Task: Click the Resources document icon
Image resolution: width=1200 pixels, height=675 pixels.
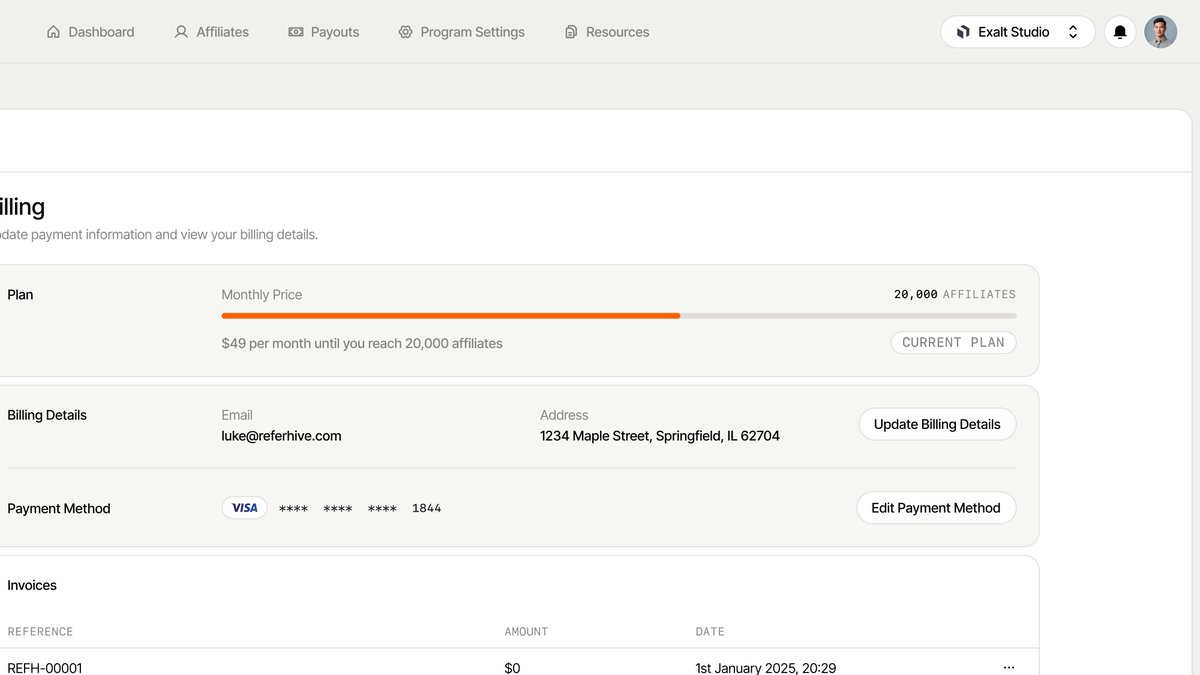Action: (571, 32)
